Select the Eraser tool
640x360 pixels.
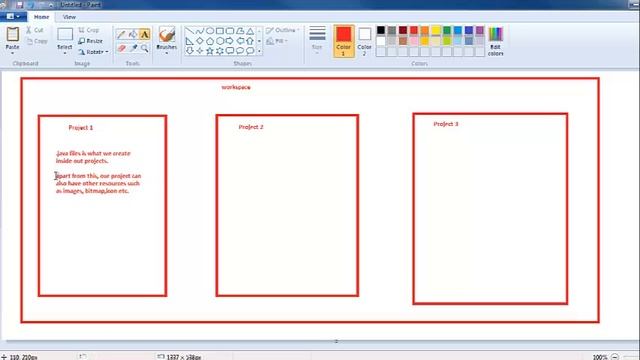[121, 48]
